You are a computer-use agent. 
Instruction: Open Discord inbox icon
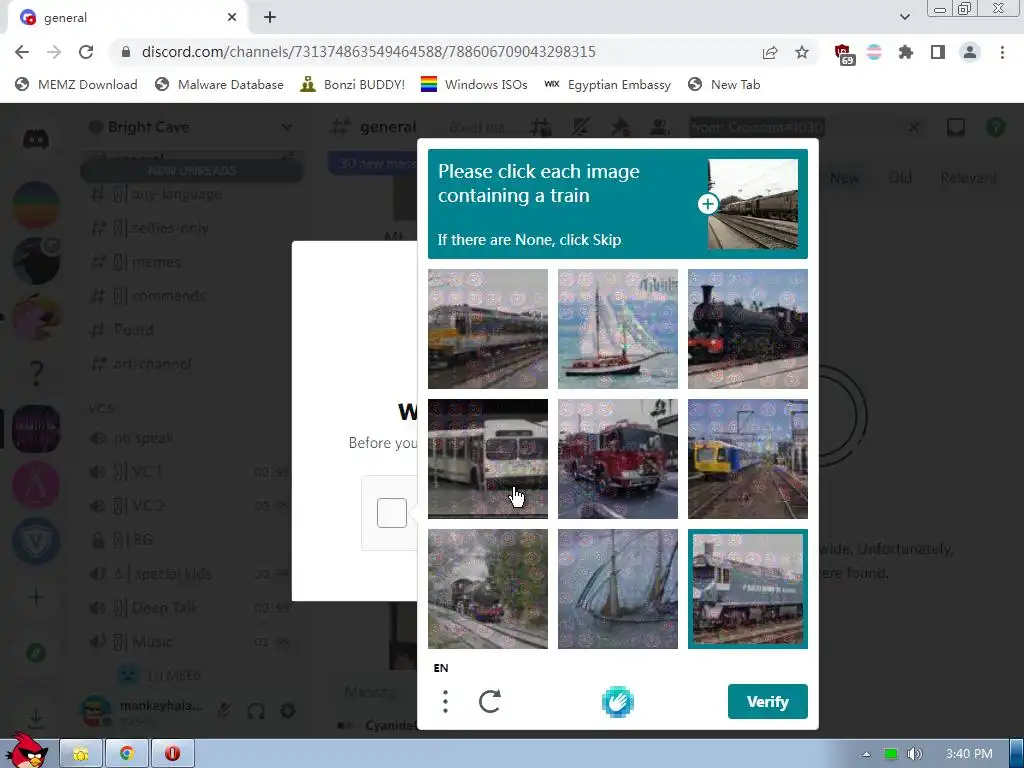[955, 127]
